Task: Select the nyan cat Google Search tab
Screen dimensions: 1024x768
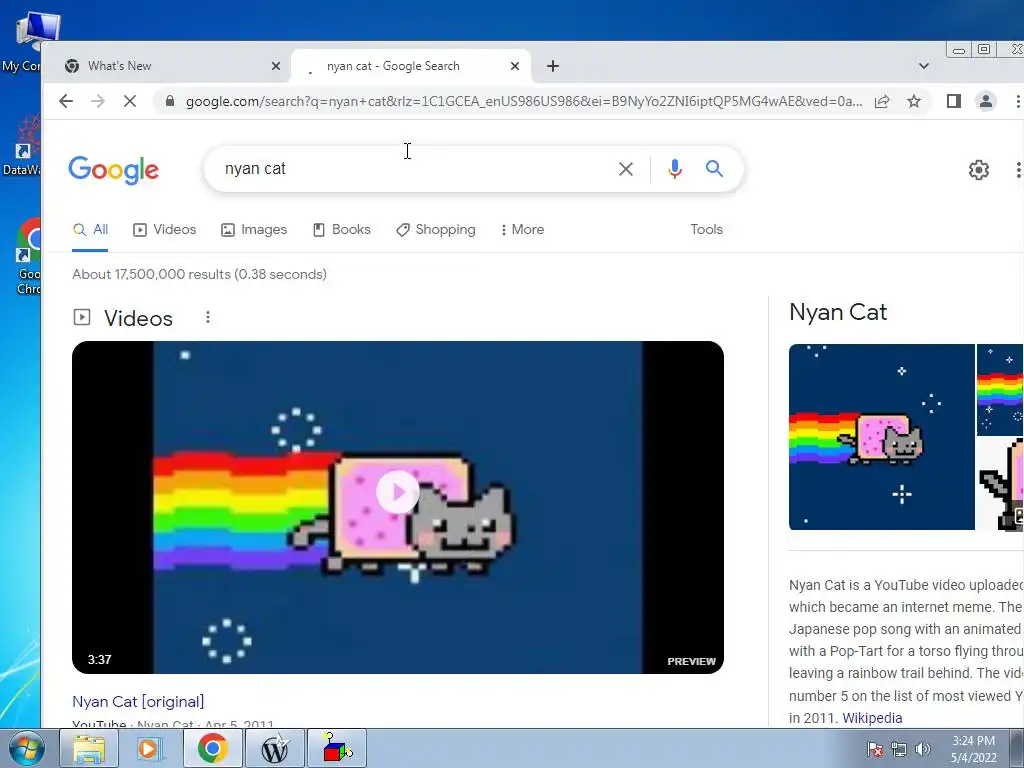Action: click(x=411, y=66)
